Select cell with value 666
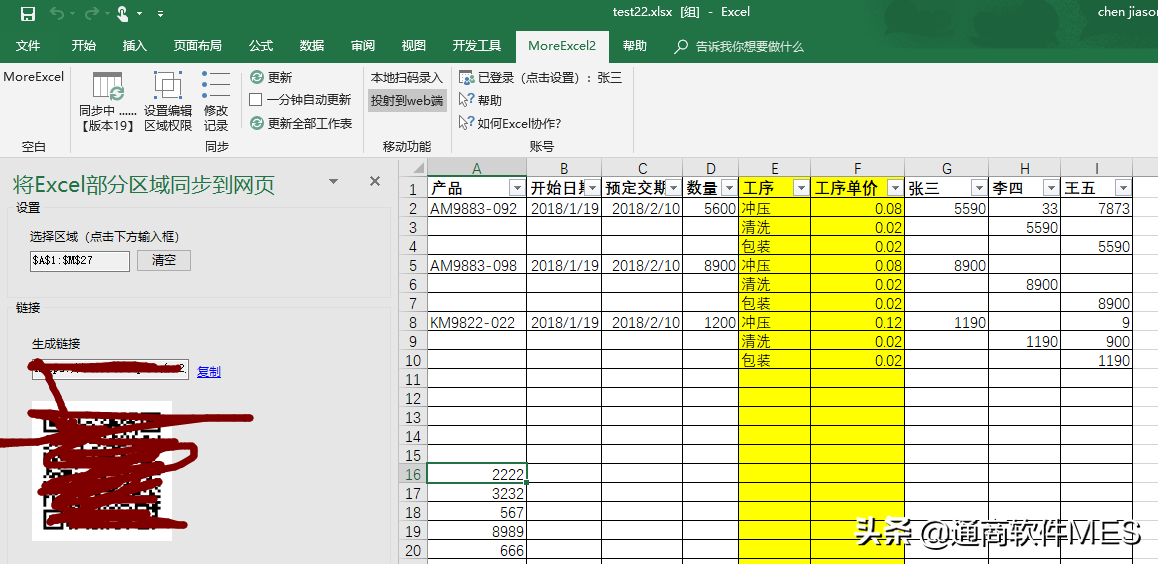Viewport: 1158px width, 564px height. (477, 550)
